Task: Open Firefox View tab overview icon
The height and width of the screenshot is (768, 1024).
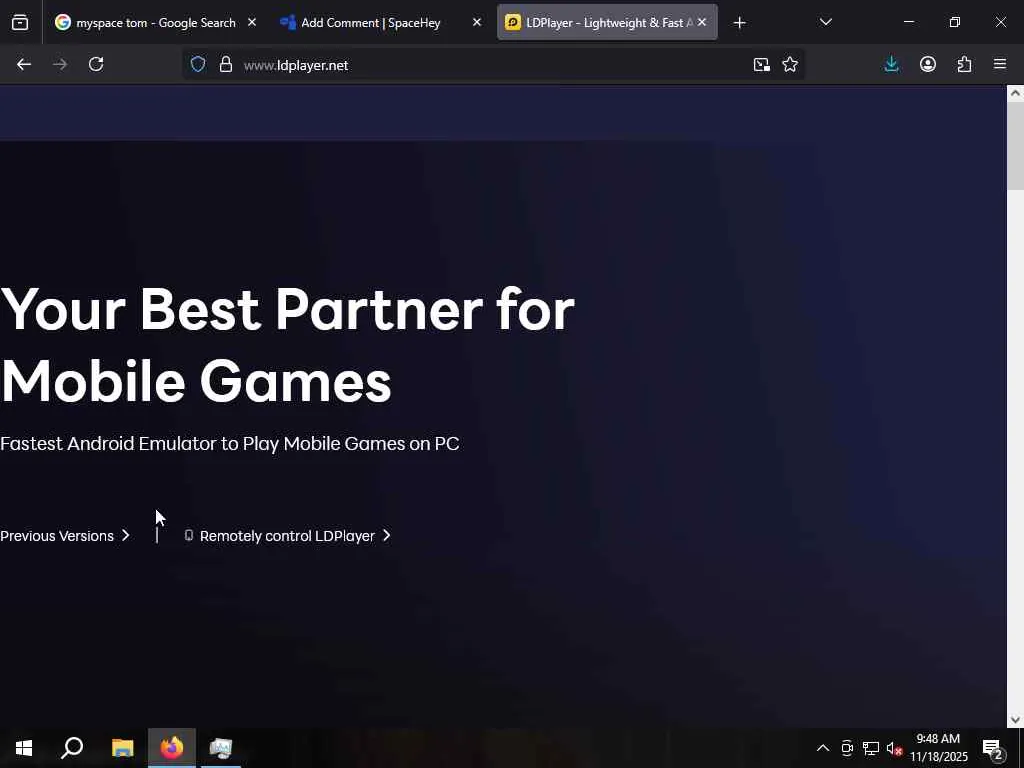Action: coord(20,23)
